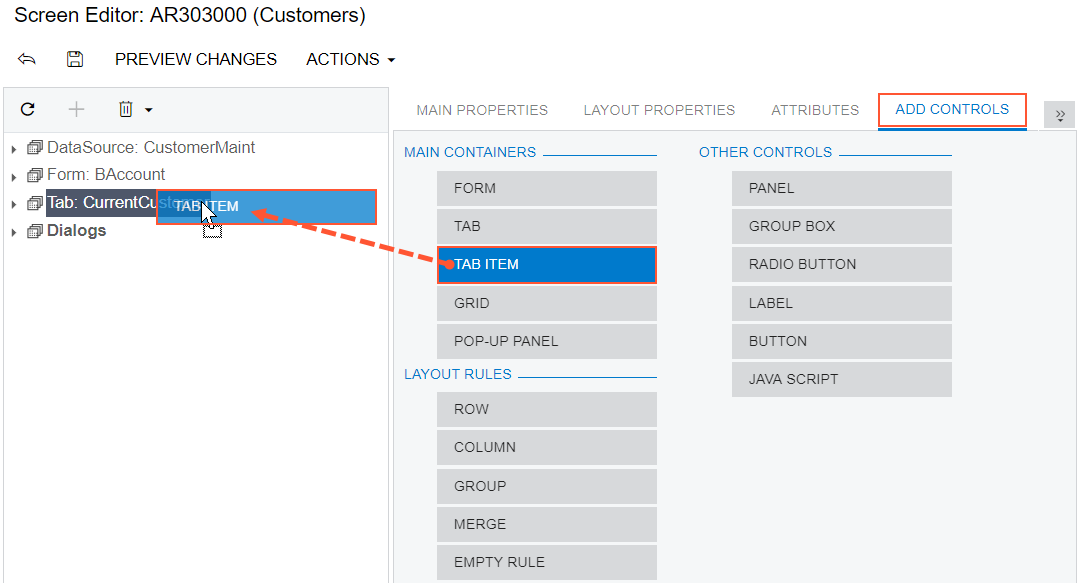Expand the Dialogs tree node
1080x583 pixels.
tap(14, 232)
